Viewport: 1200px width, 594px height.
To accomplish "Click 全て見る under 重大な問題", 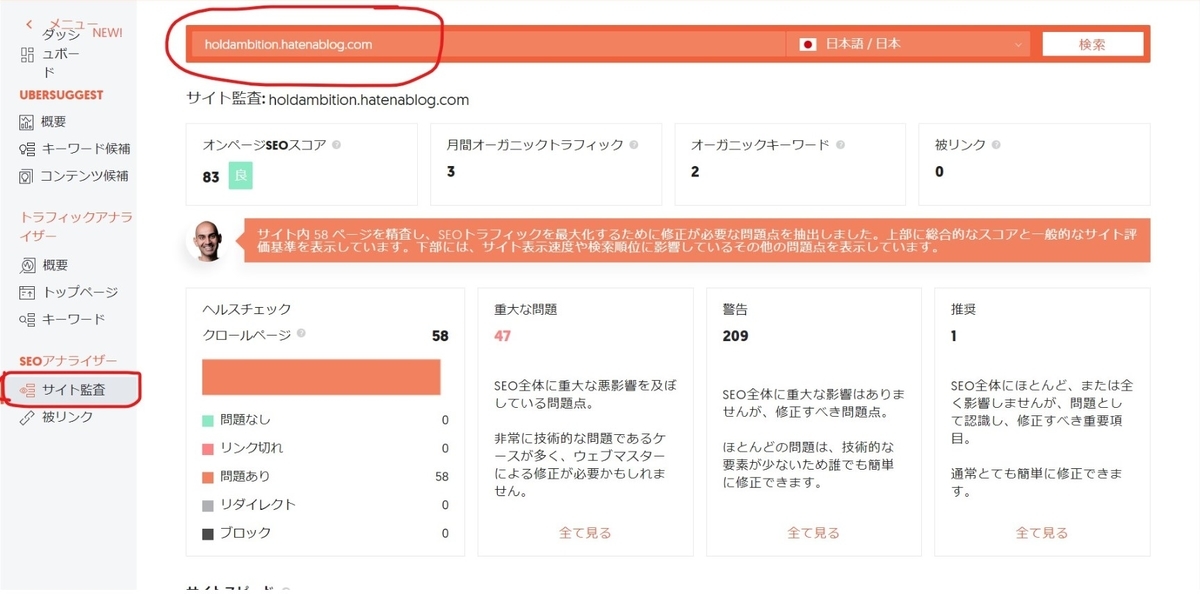I will point(585,533).
